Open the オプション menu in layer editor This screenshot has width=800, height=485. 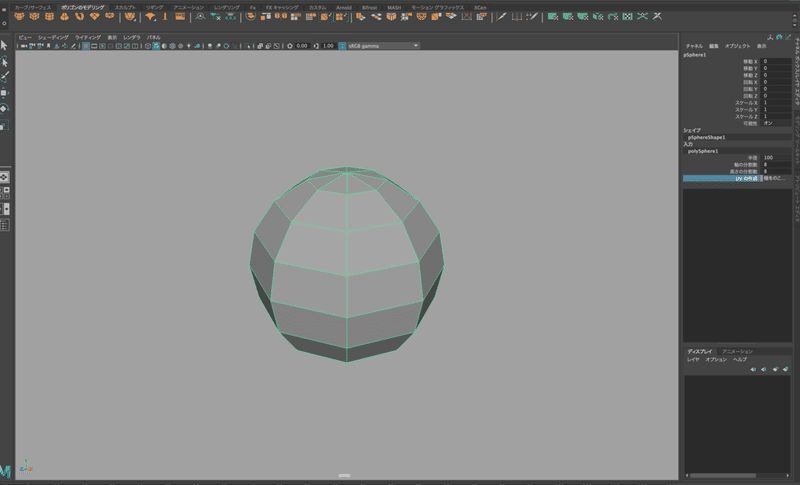(x=716, y=360)
